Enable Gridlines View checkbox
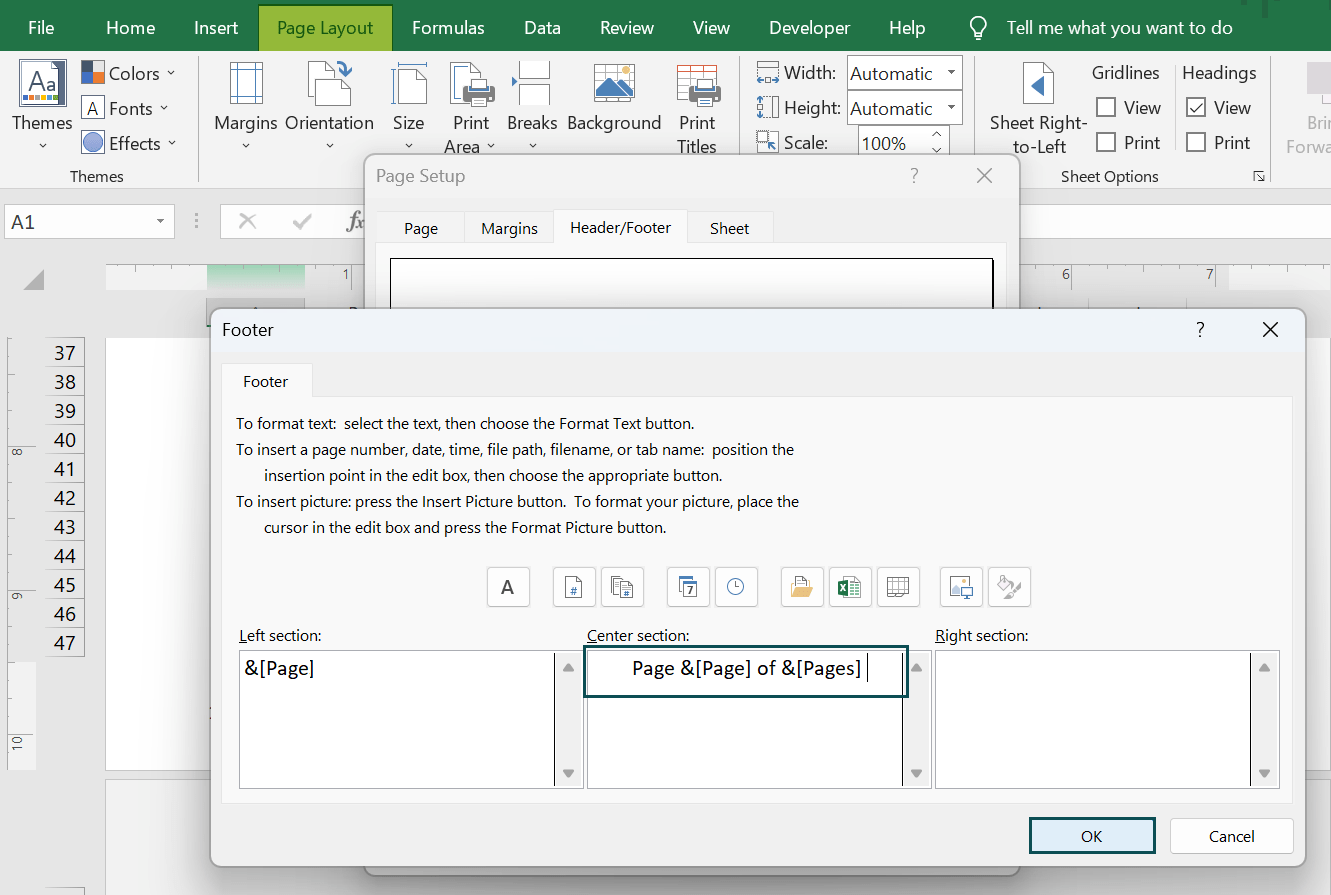 (x=1106, y=108)
